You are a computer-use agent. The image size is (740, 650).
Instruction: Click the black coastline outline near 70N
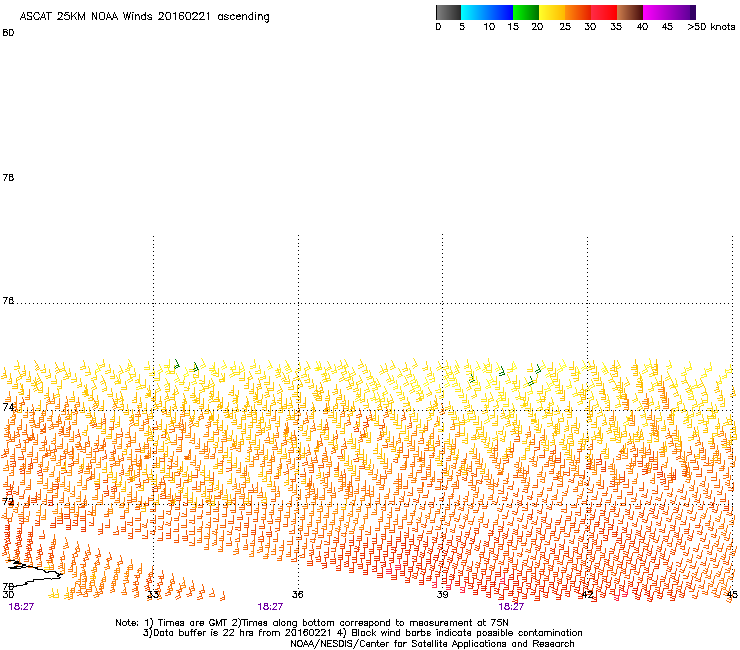tap(33, 572)
